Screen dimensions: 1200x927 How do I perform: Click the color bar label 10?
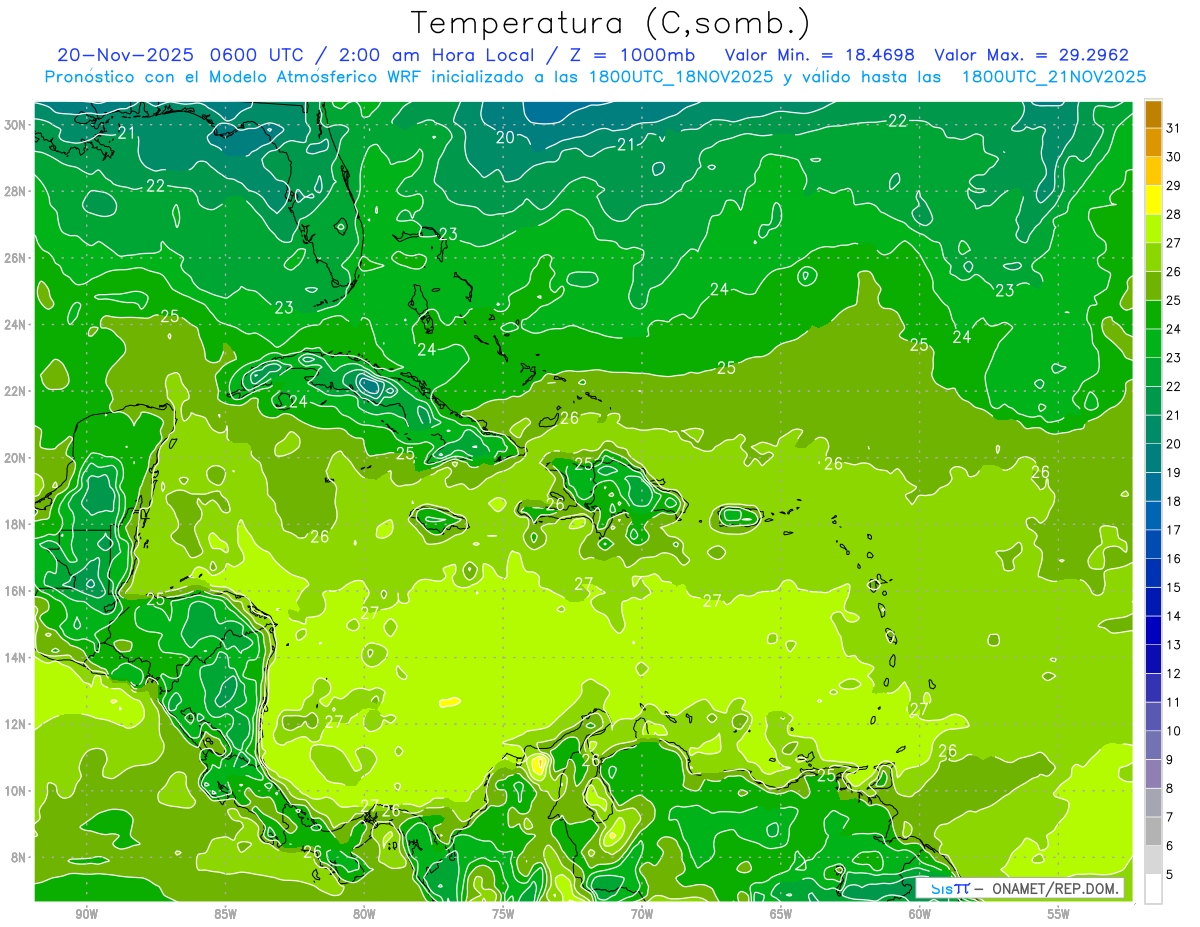1174,731
